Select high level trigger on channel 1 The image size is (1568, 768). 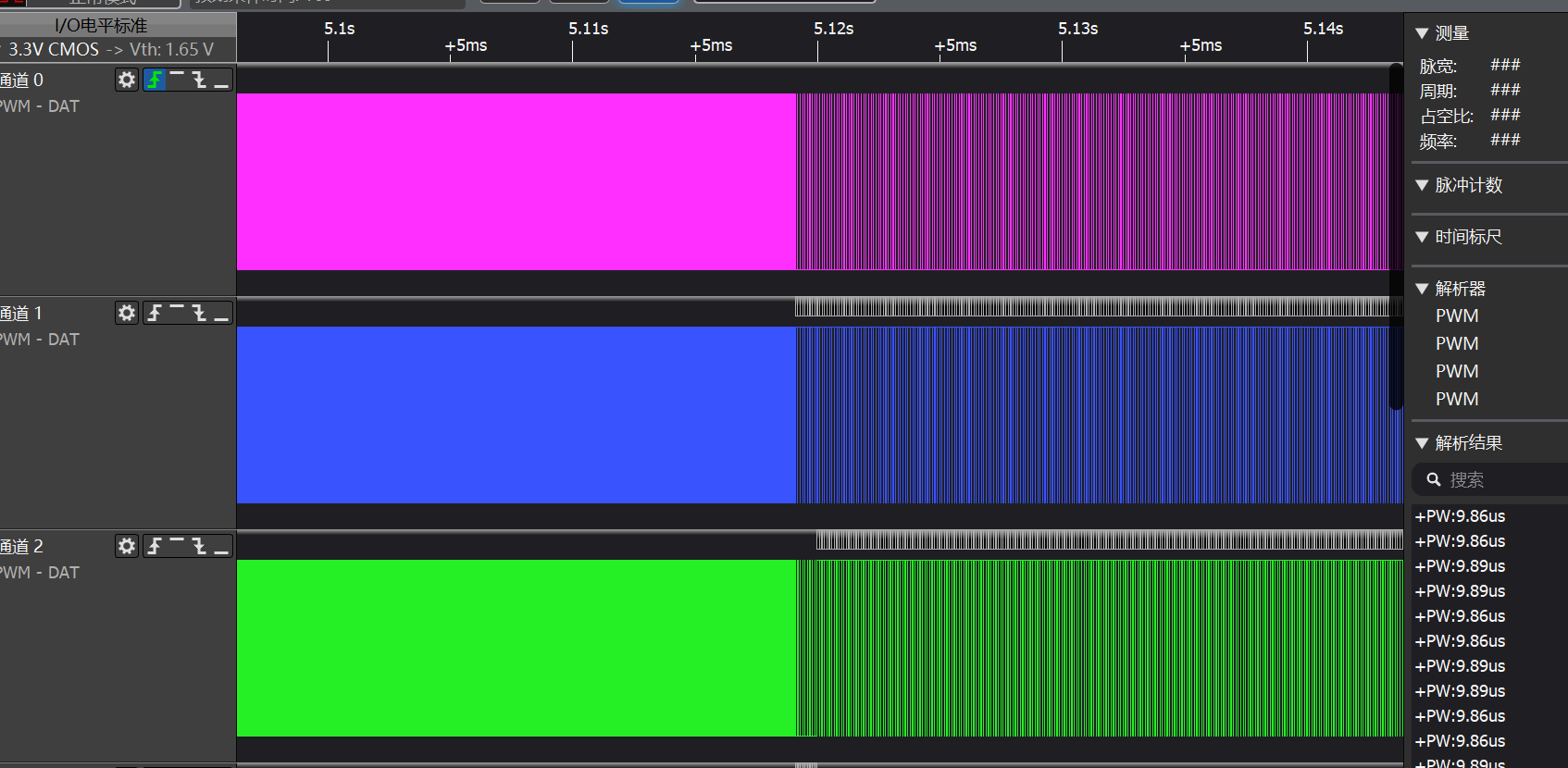[x=177, y=314]
